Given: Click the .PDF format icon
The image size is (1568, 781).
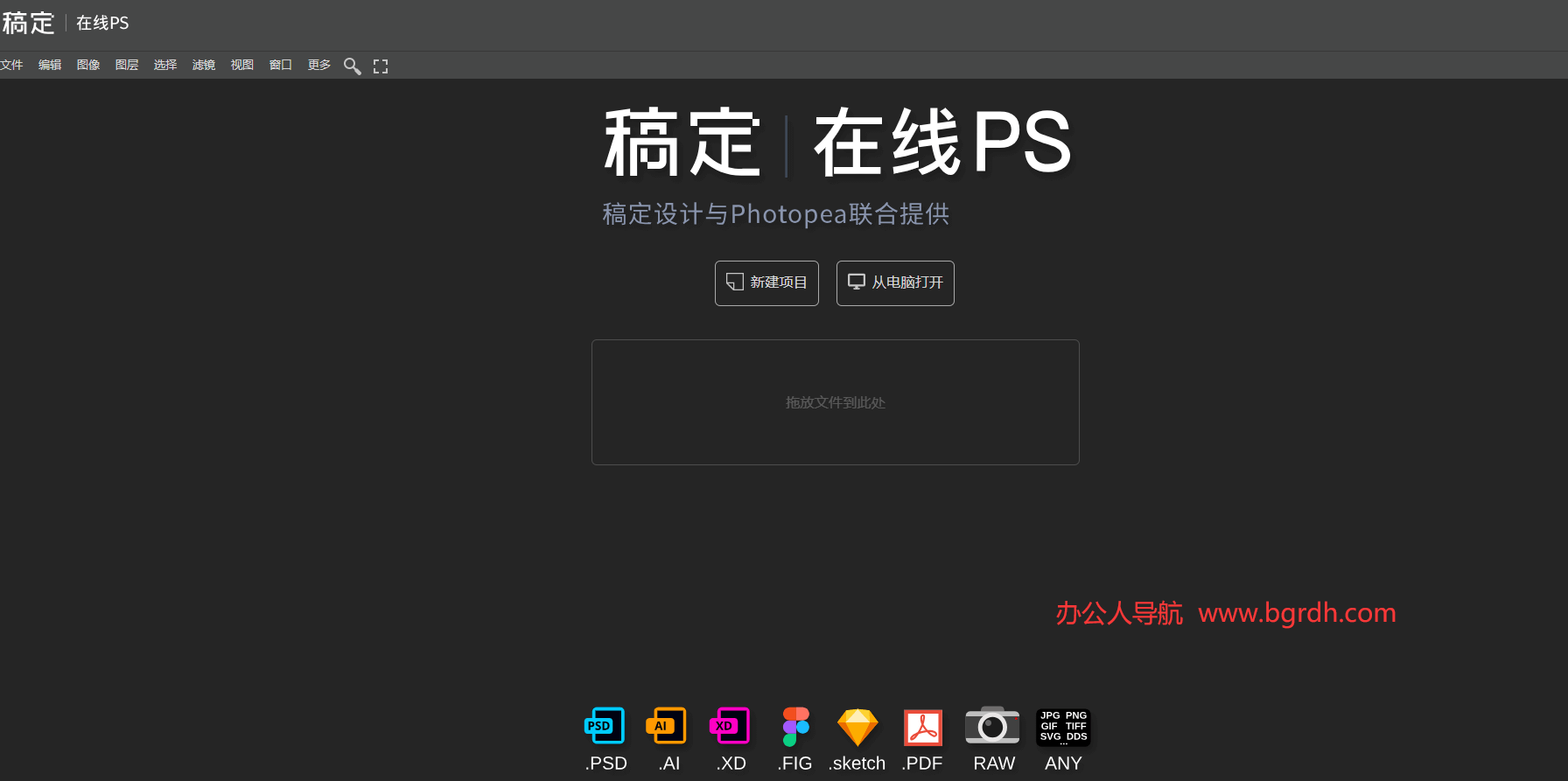Looking at the screenshot, I should pos(923,728).
